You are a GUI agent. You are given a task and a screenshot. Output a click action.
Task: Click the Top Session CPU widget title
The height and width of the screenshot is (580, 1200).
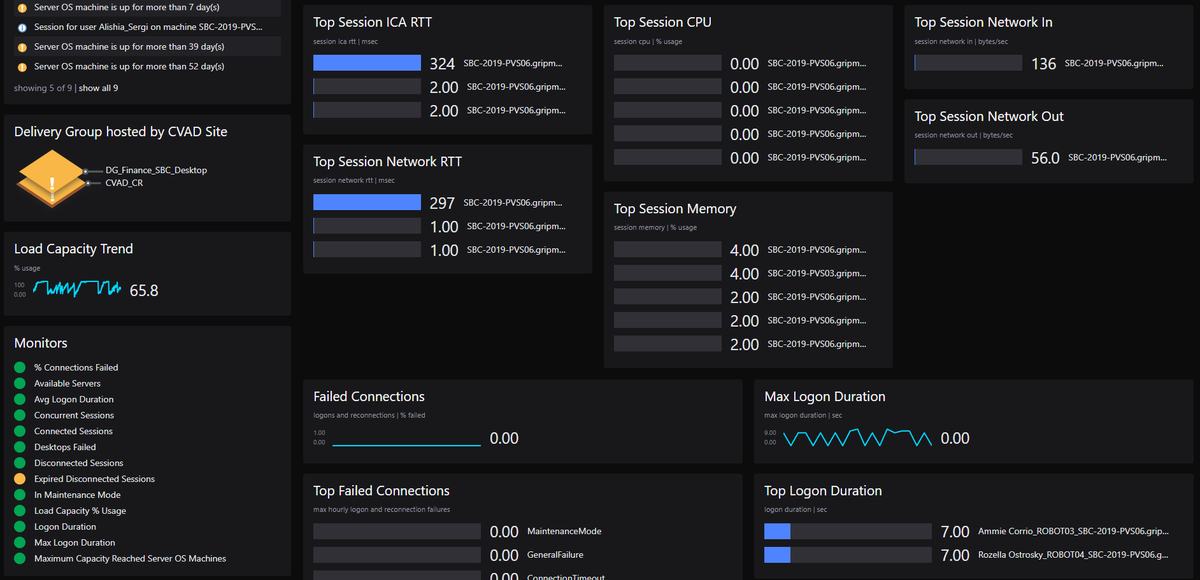click(x=663, y=22)
